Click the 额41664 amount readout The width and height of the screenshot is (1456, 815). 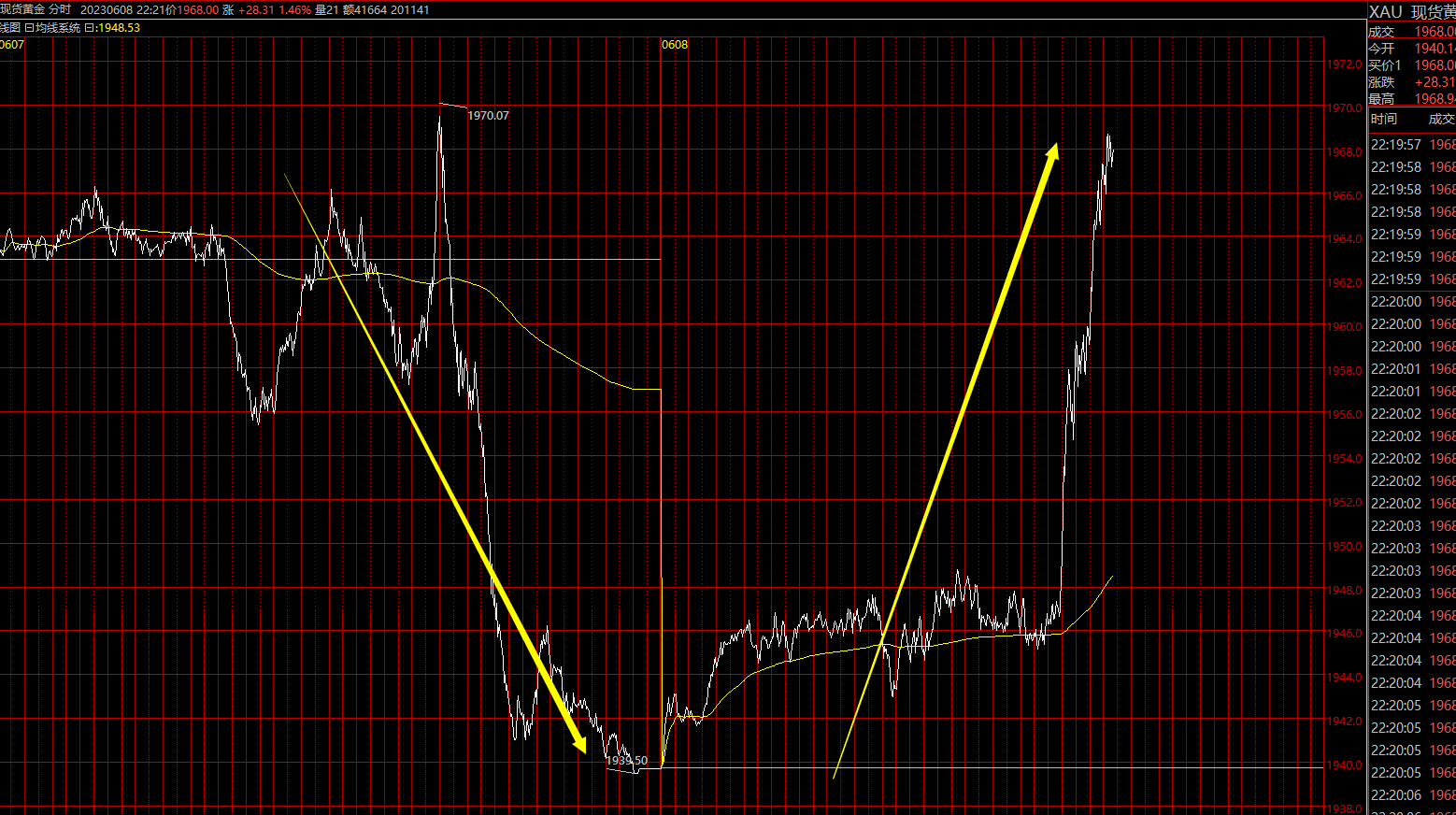click(364, 9)
